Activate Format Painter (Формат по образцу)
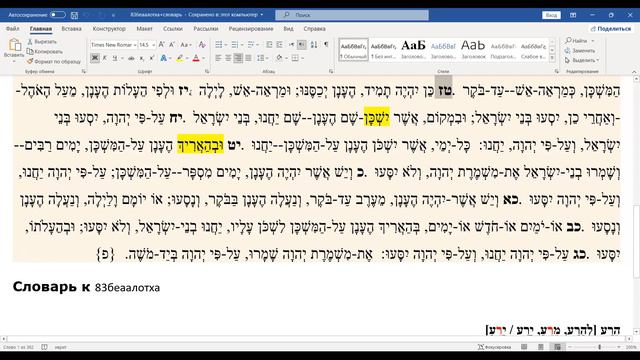This screenshot has height=360, width=640. (54, 61)
